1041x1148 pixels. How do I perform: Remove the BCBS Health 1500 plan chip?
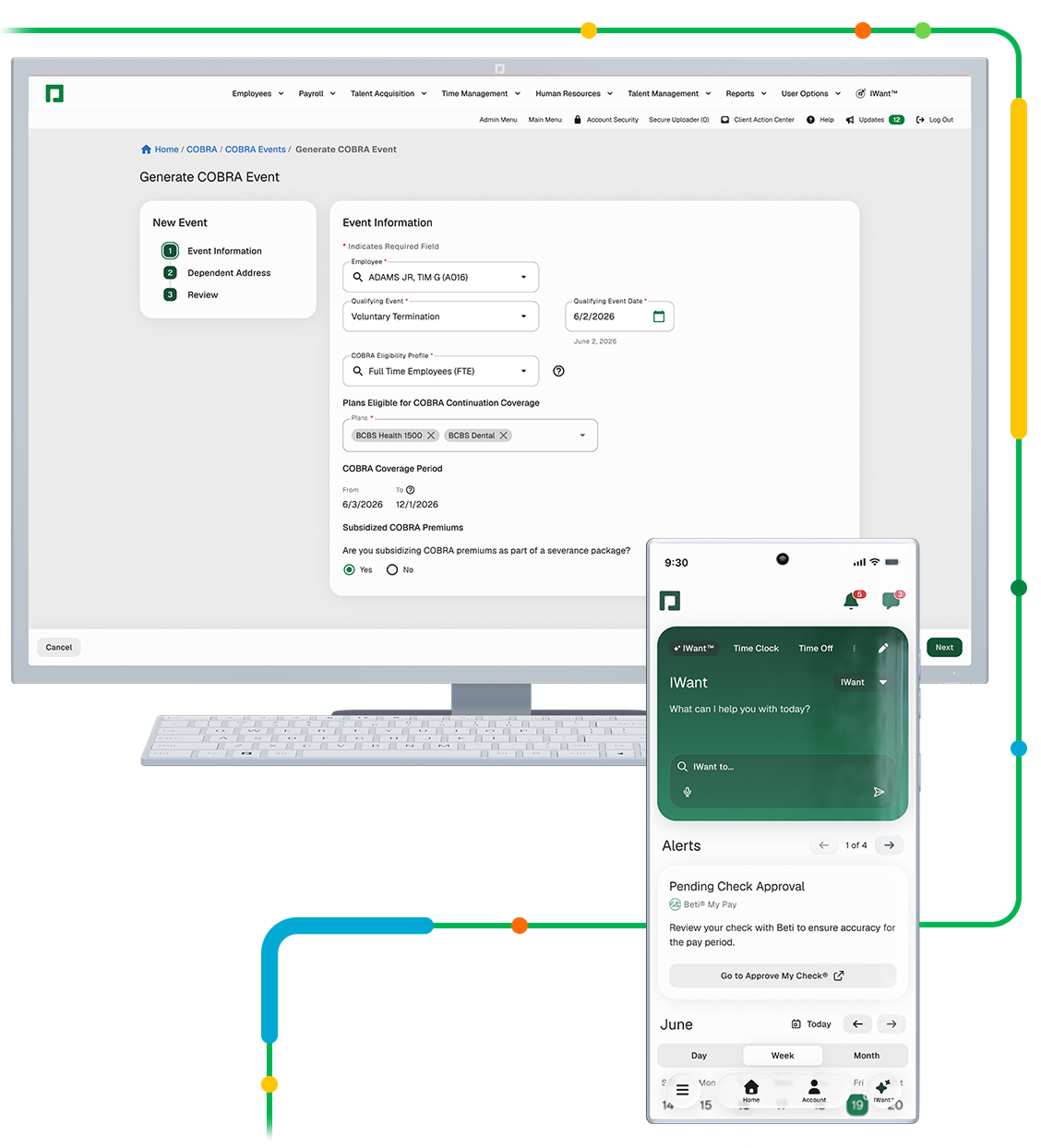pyautogui.click(x=431, y=436)
